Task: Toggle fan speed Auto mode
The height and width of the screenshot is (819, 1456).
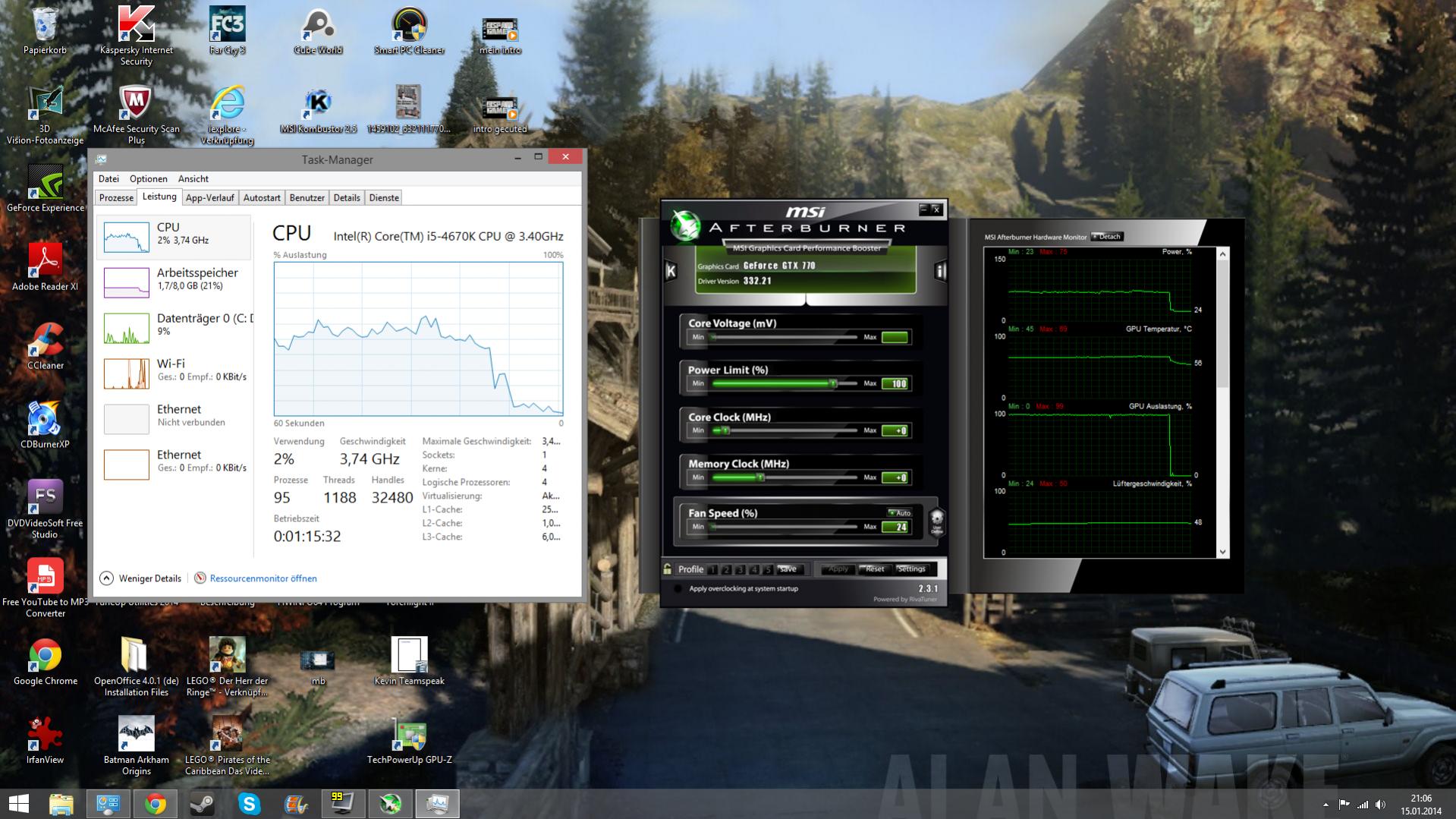Action: point(899,512)
